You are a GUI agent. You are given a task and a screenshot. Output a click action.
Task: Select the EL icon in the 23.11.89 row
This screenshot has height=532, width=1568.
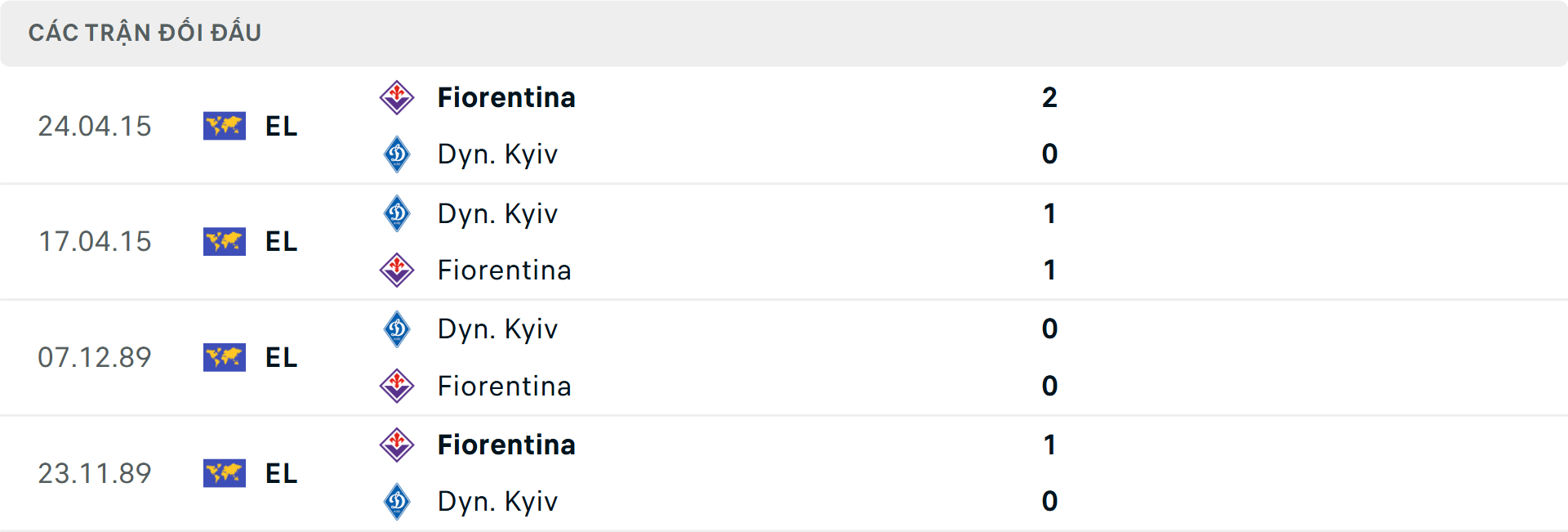(225, 473)
